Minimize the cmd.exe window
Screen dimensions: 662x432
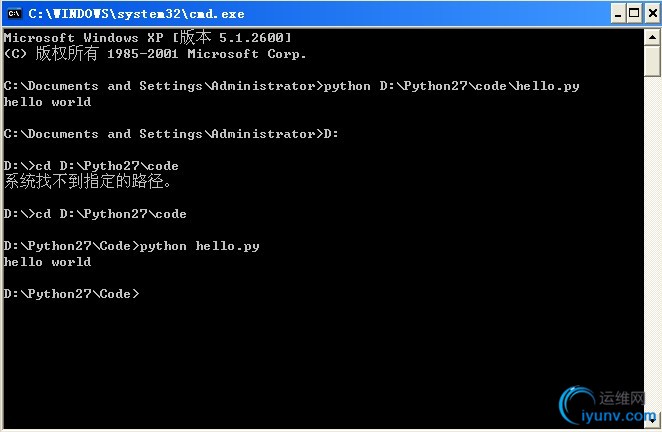tap(618, 14)
